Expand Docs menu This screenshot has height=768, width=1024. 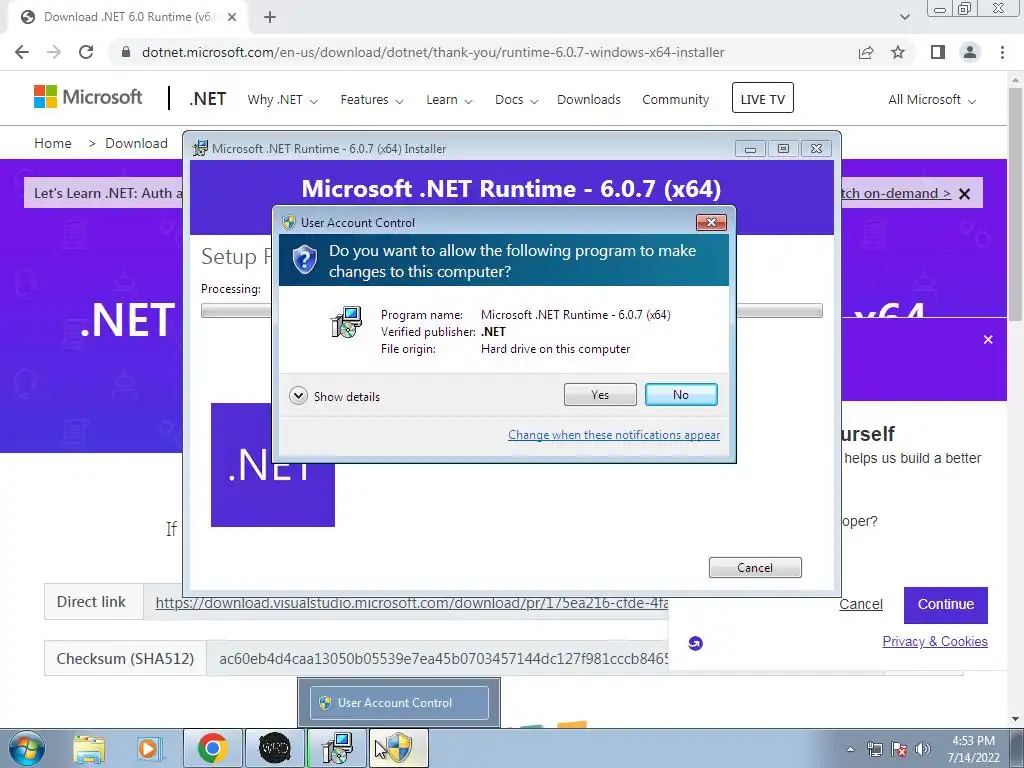tap(516, 100)
